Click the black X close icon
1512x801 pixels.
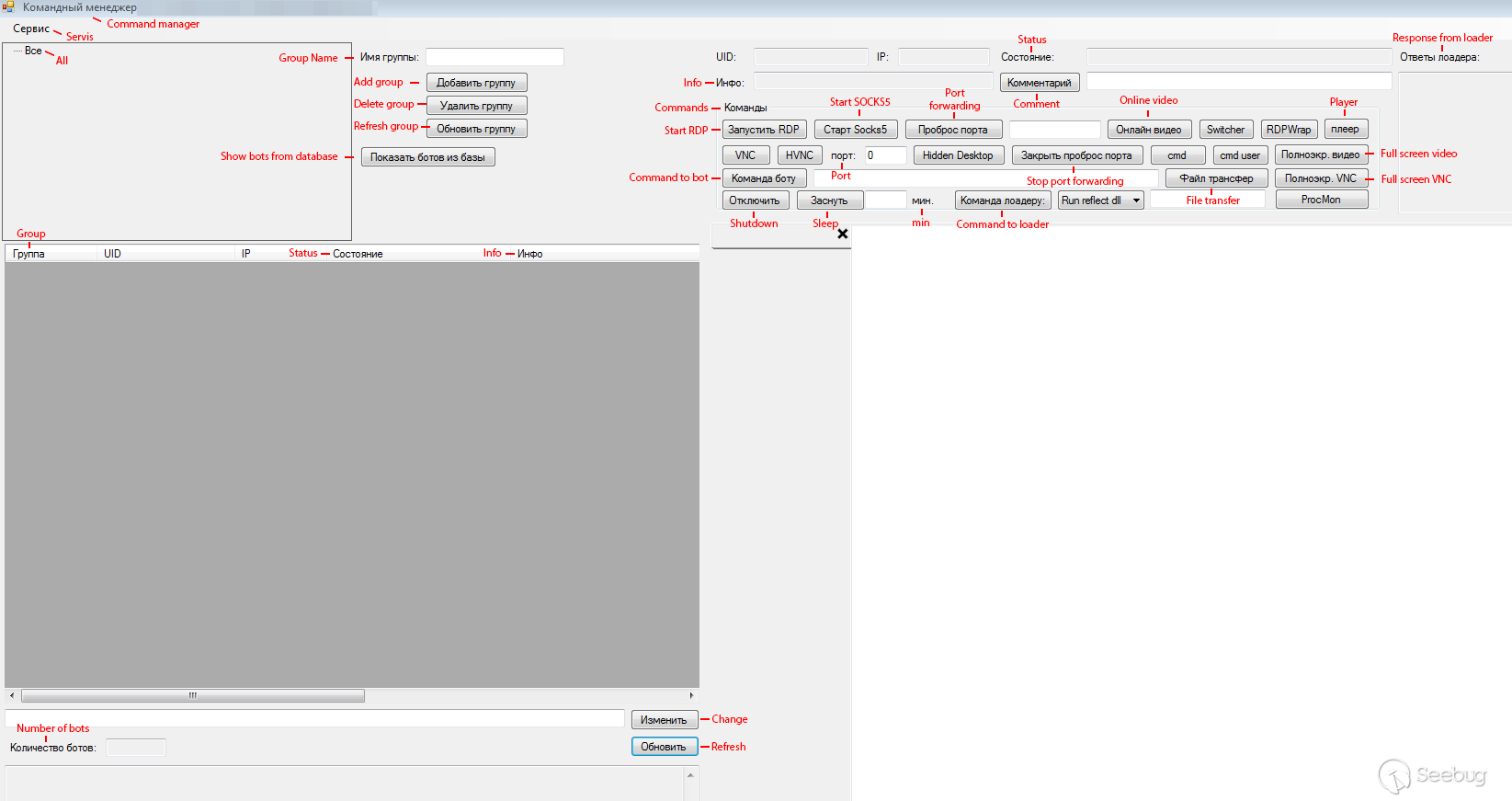click(842, 234)
